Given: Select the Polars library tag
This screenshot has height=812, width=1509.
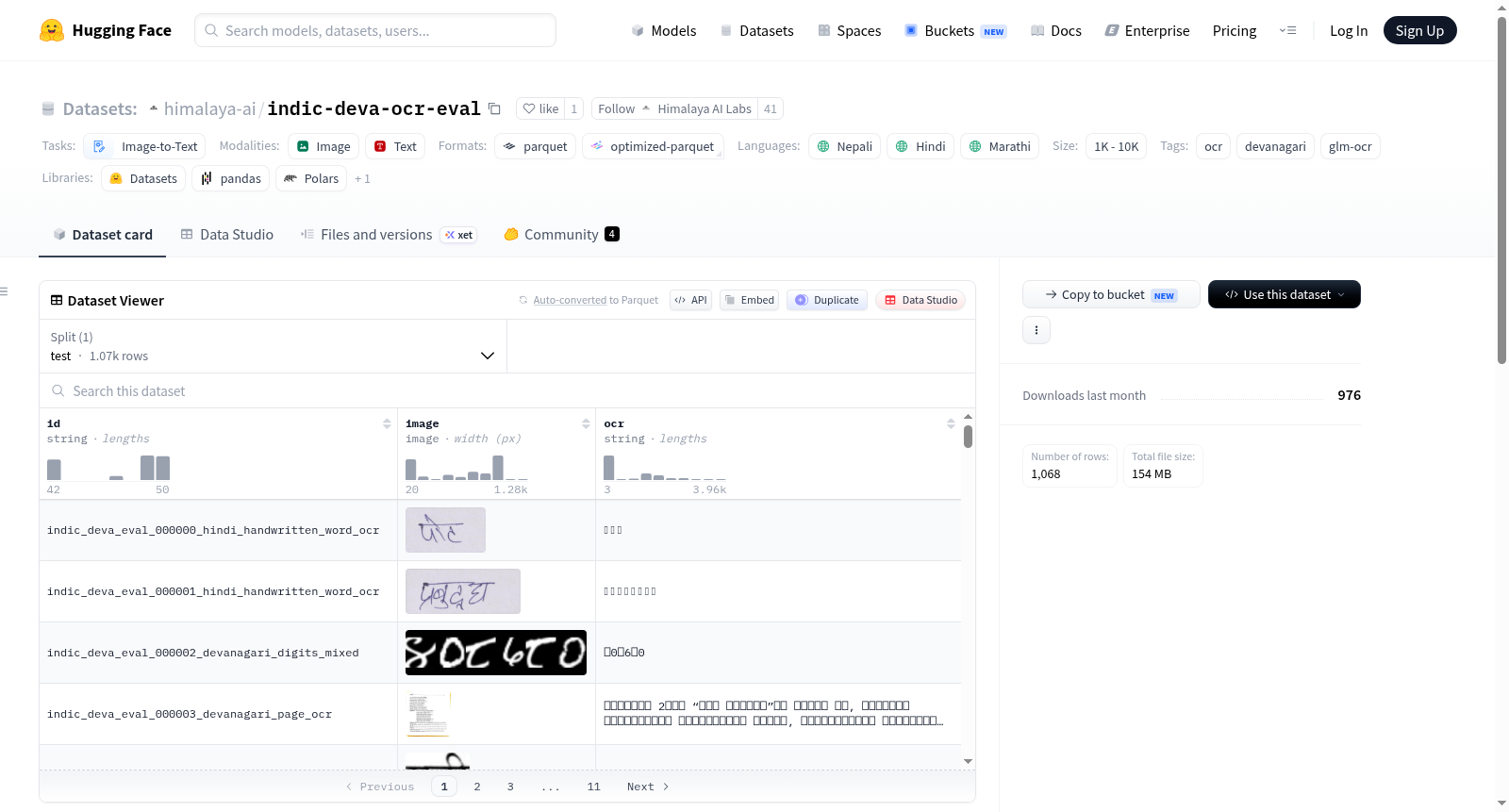Looking at the screenshot, I should tap(311, 178).
